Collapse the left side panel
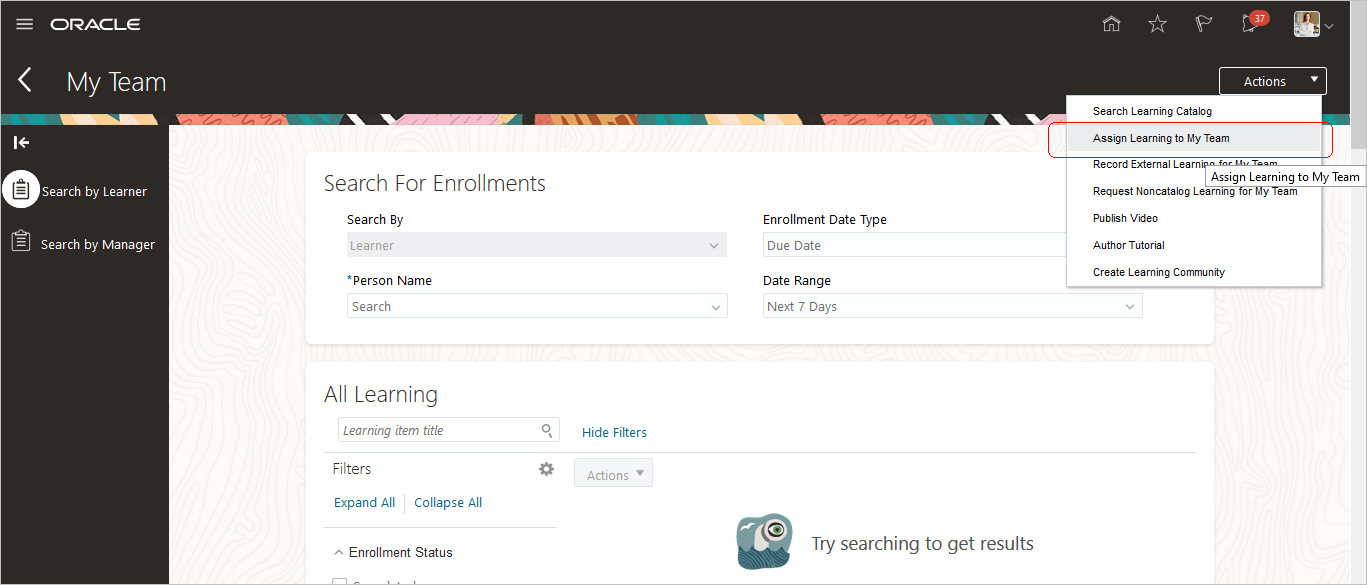The image size is (1367, 585). coord(21,142)
